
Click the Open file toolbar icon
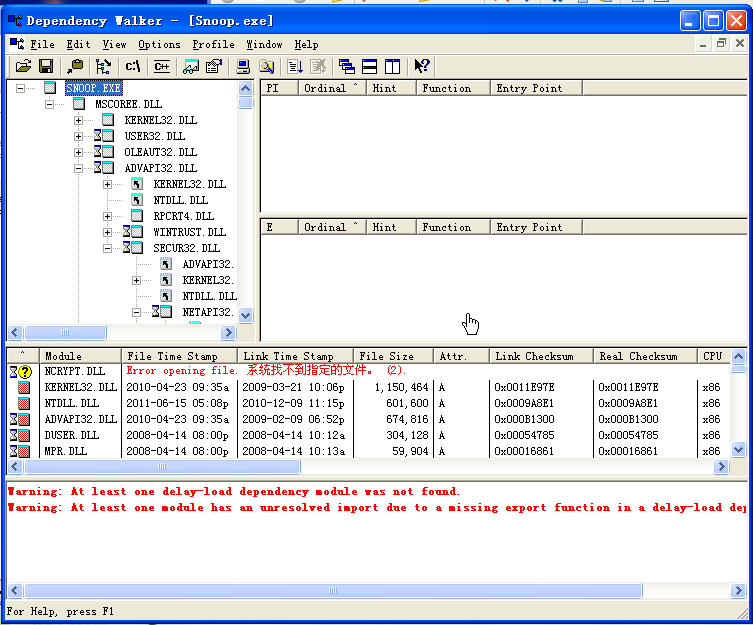pyautogui.click(x=23, y=66)
